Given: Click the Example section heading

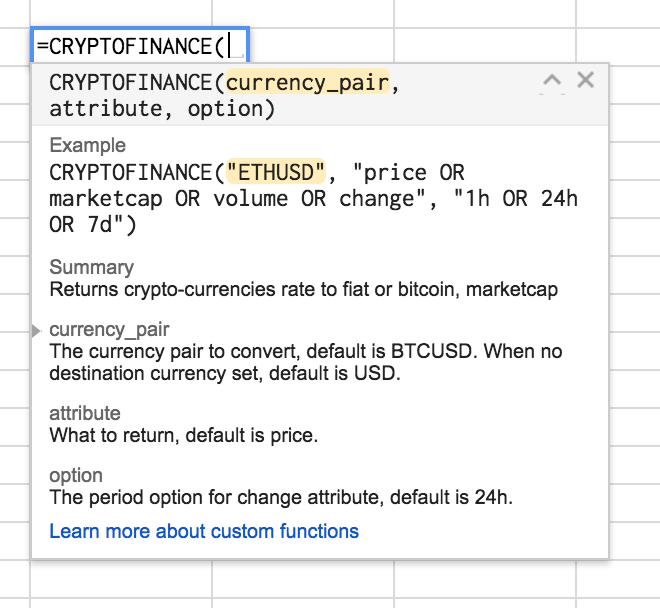Looking at the screenshot, I should pos(87,145).
